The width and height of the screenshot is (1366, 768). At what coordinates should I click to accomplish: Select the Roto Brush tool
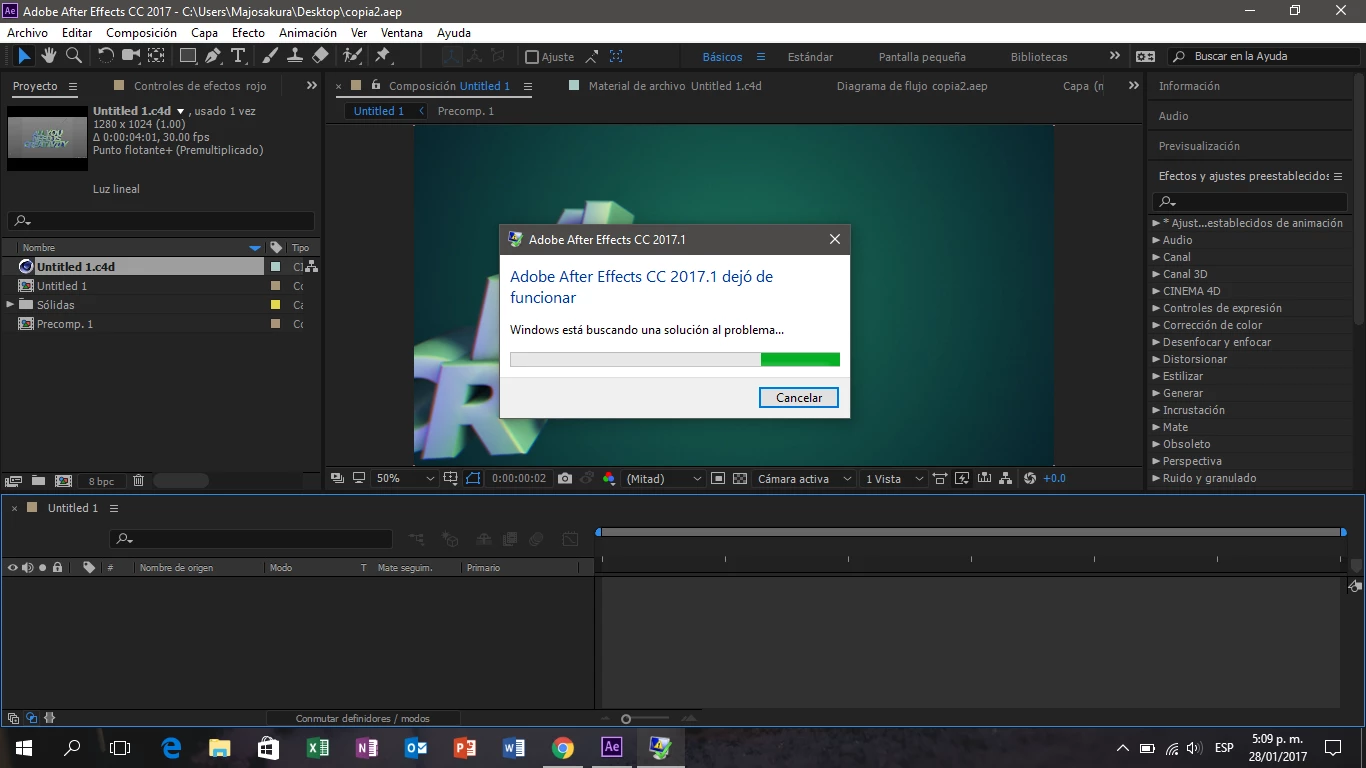click(x=352, y=56)
